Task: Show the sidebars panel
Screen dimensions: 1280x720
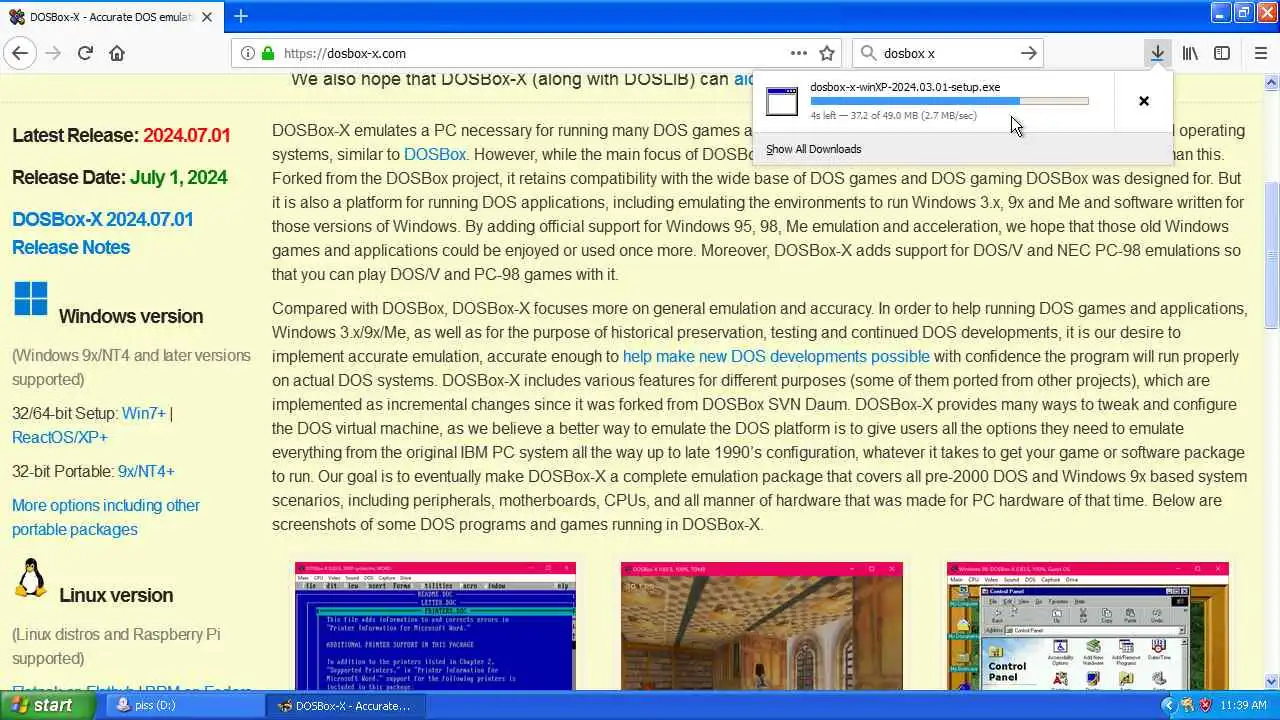Action: [x=1222, y=53]
